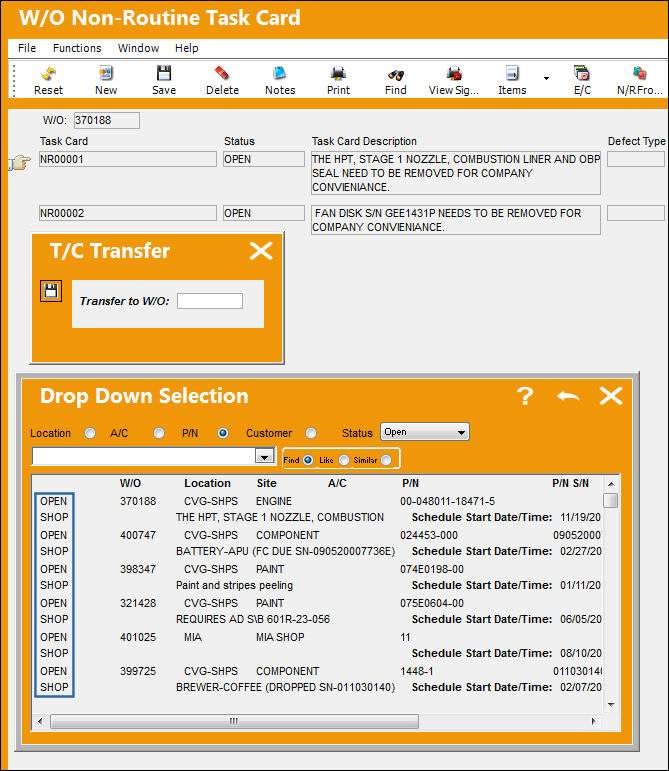Select work order 370188 in list
The image size is (669, 771).
pyautogui.click(x=138, y=501)
